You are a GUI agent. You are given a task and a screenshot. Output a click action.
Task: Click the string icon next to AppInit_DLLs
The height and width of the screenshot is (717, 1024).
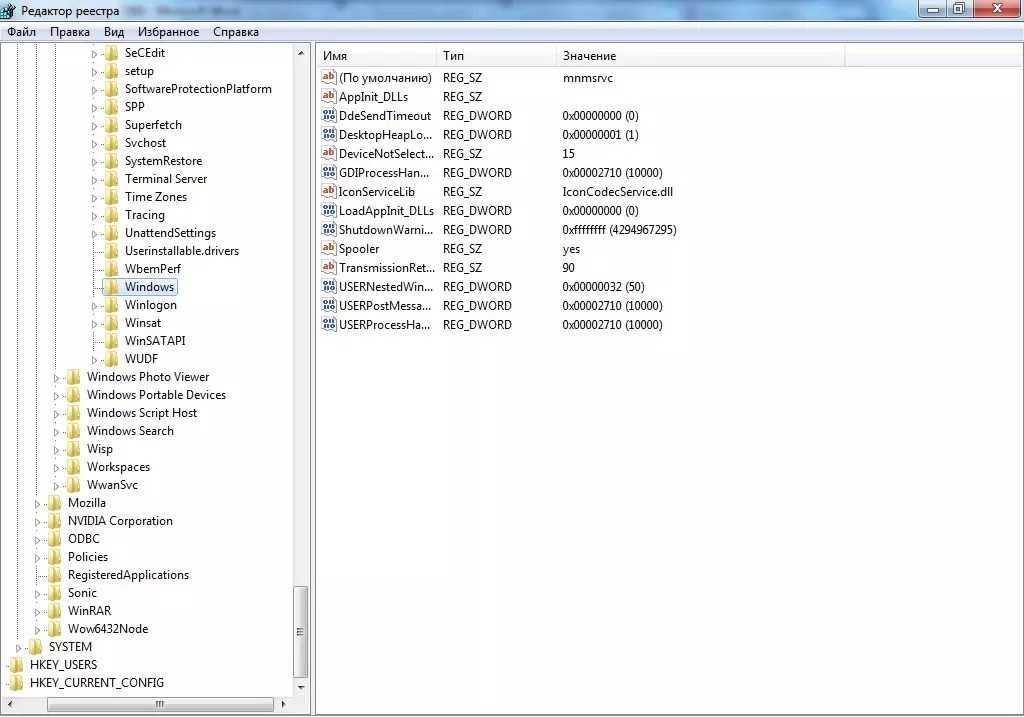(x=329, y=97)
